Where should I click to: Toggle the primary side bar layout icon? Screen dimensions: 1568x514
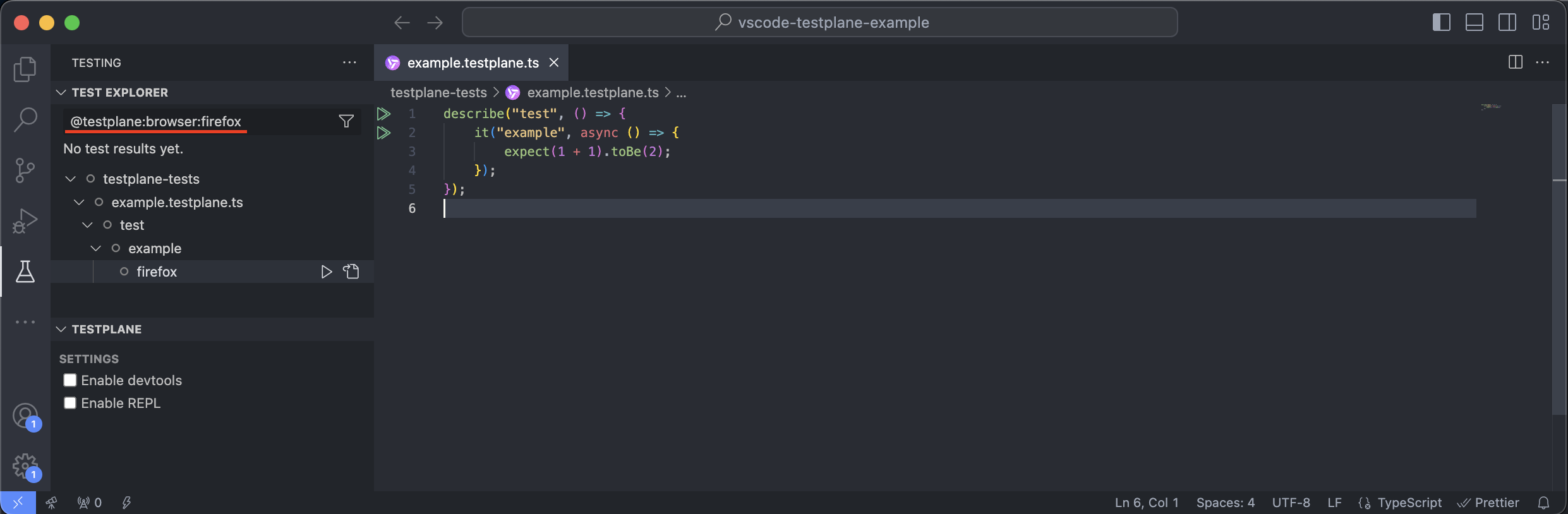click(1441, 23)
